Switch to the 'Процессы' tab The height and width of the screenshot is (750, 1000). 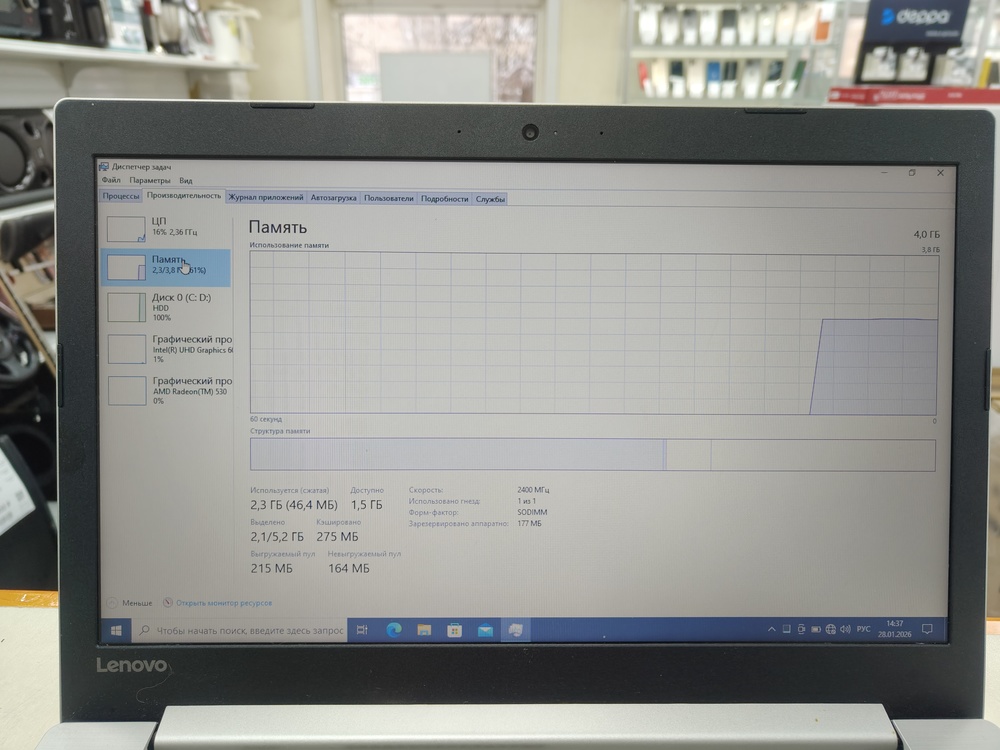tap(120, 198)
